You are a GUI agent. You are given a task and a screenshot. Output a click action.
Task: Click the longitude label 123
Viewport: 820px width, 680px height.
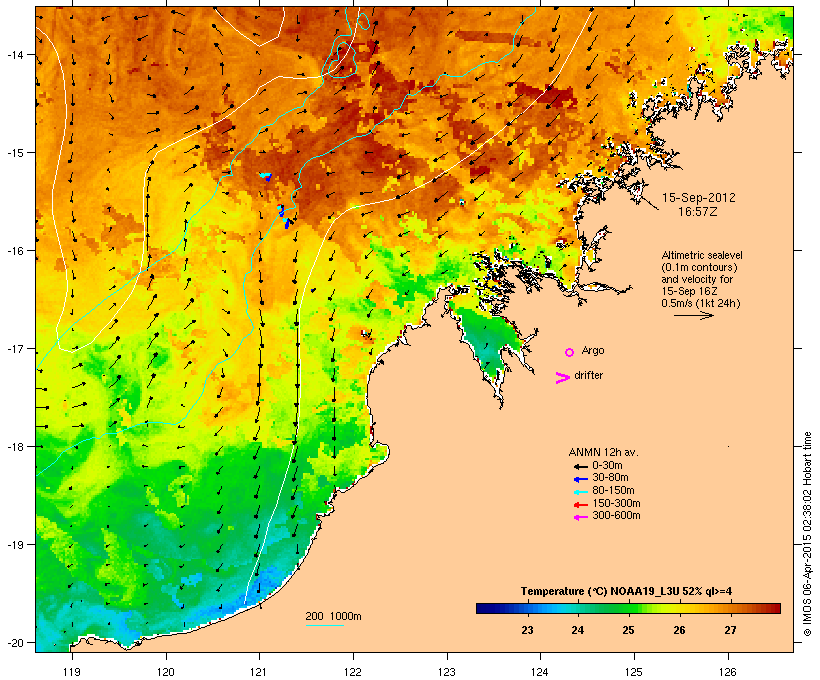(x=447, y=672)
